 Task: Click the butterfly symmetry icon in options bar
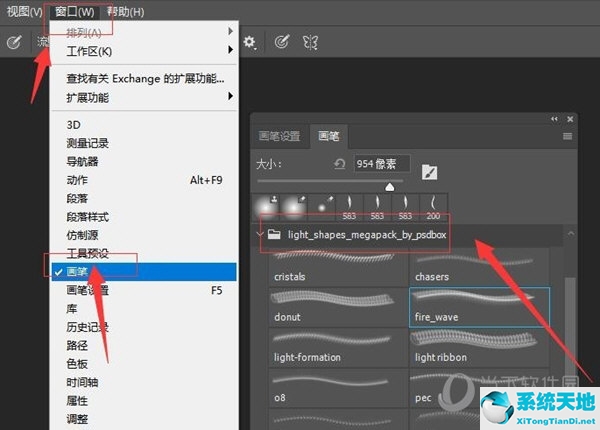[311, 42]
